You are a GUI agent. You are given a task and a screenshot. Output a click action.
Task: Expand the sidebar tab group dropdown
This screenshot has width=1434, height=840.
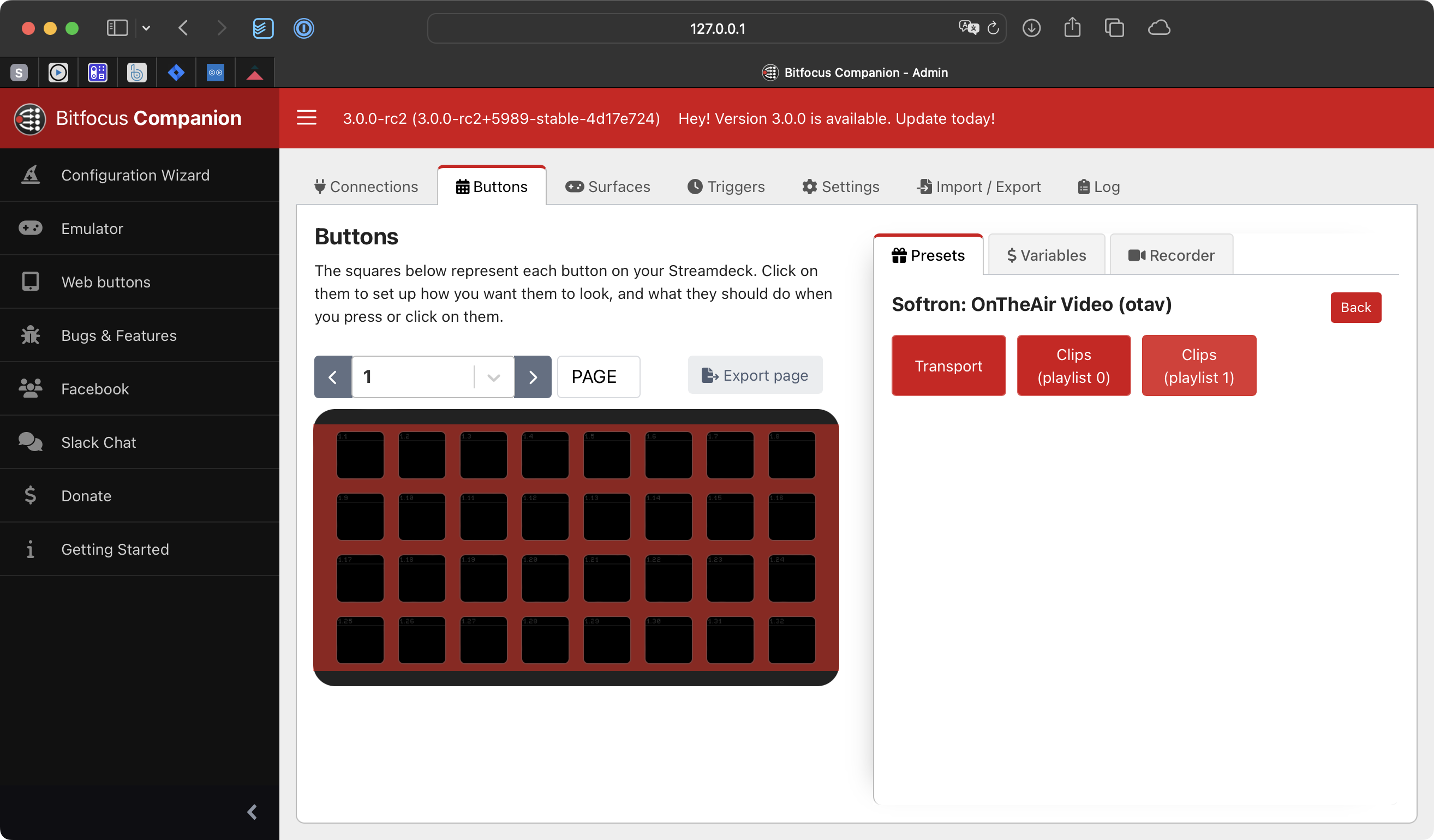(x=146, y=28)
